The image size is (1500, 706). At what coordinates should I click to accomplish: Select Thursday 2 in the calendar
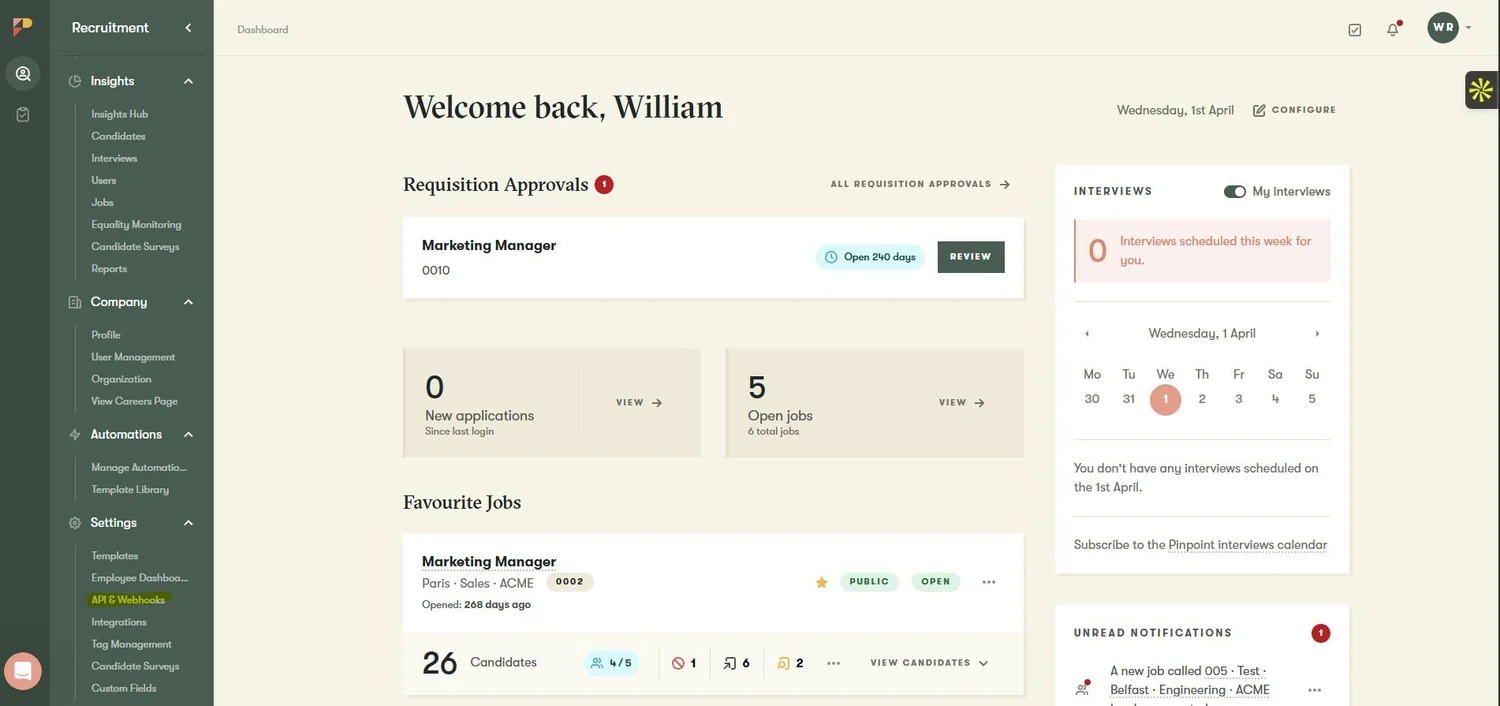click(x=1202, y=399)
